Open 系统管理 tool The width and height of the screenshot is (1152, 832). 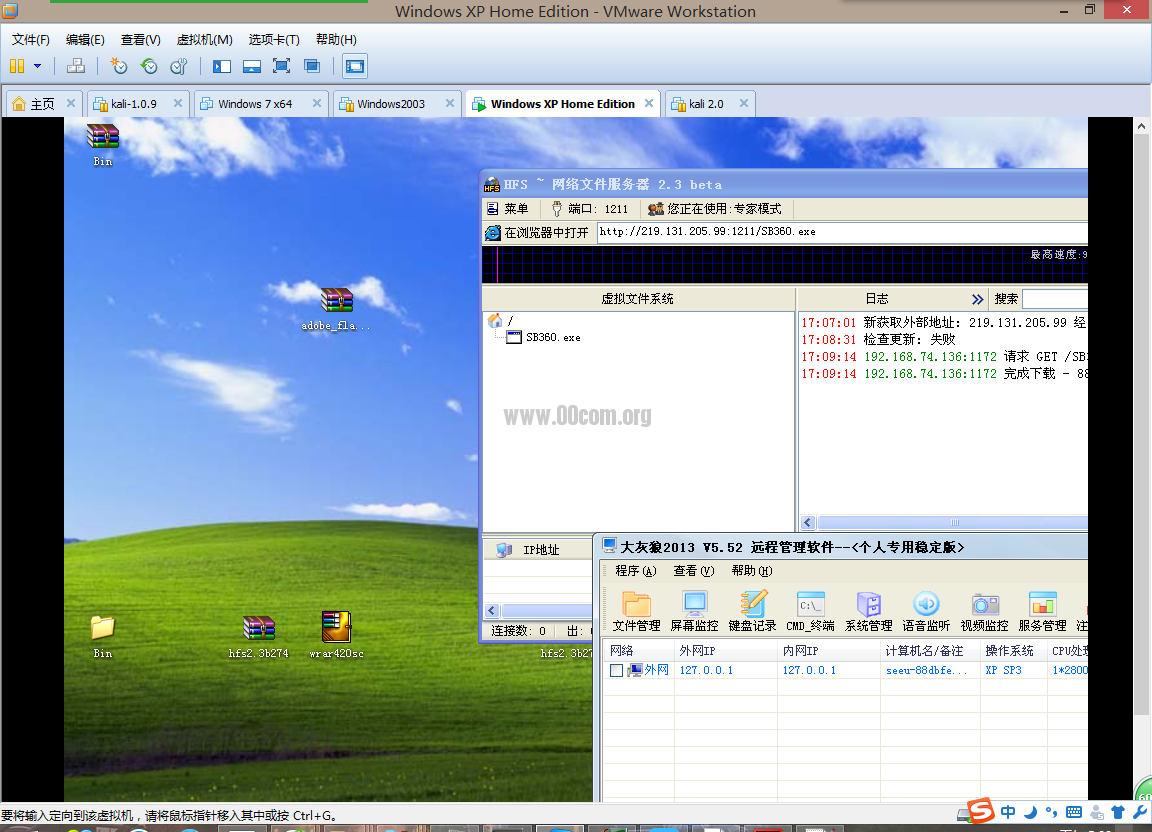[868, 611]
